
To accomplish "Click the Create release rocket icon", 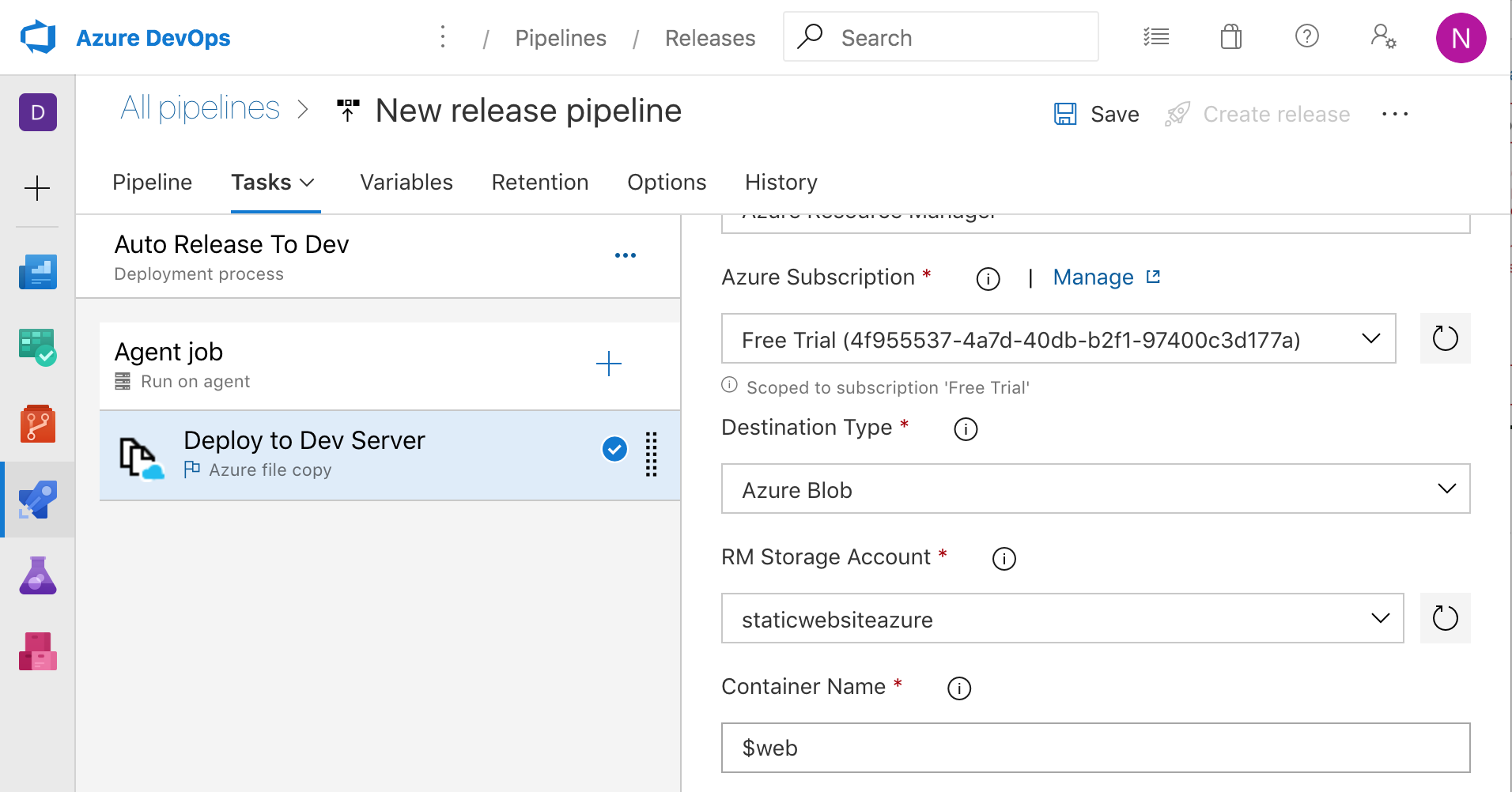I will [x=1177, y=114].
